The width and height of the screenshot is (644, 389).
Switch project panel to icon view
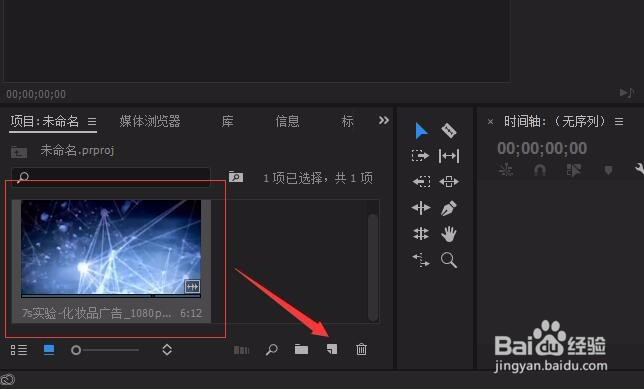click(x=49, y=350)
